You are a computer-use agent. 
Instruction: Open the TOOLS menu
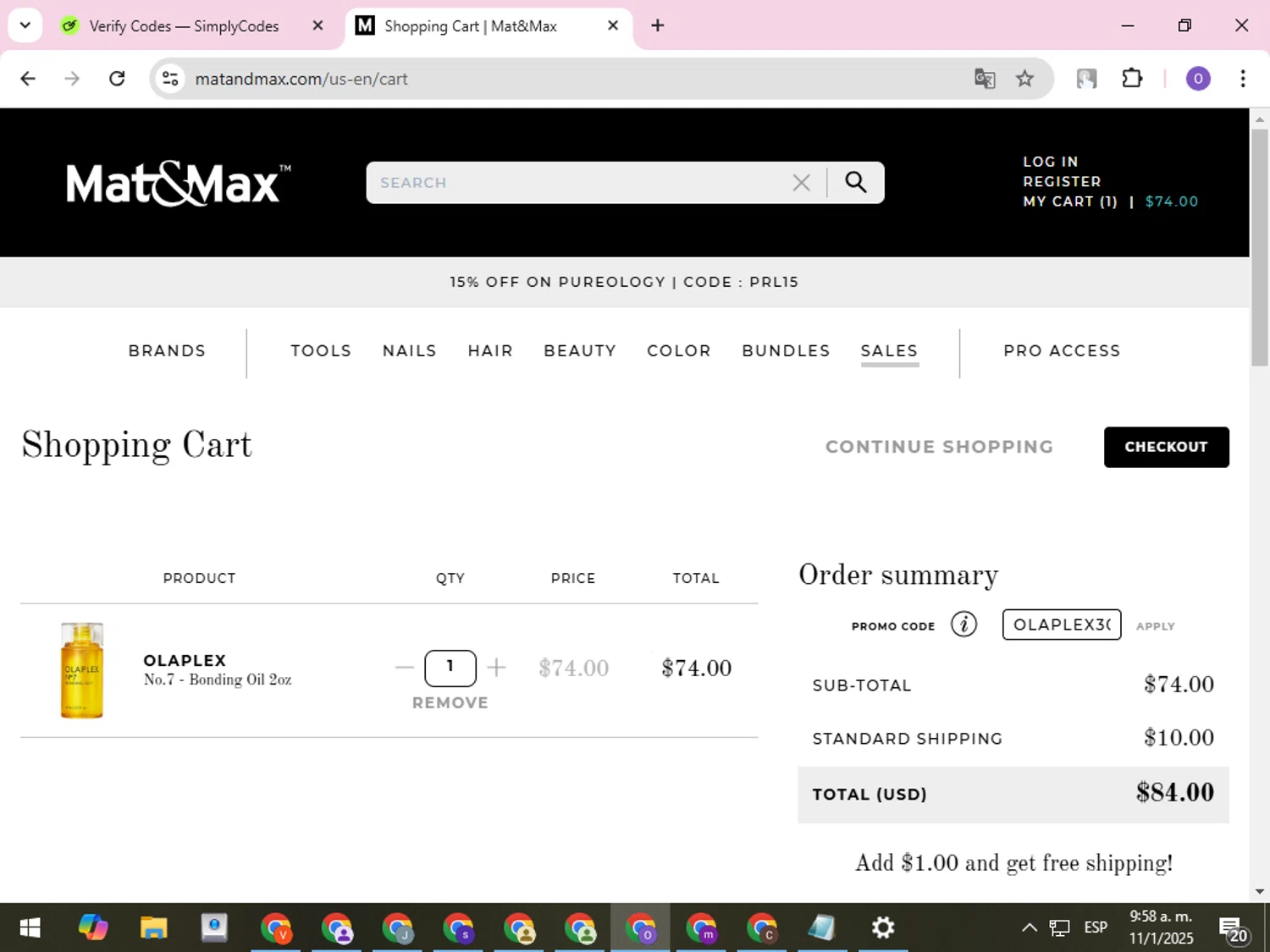321,350
